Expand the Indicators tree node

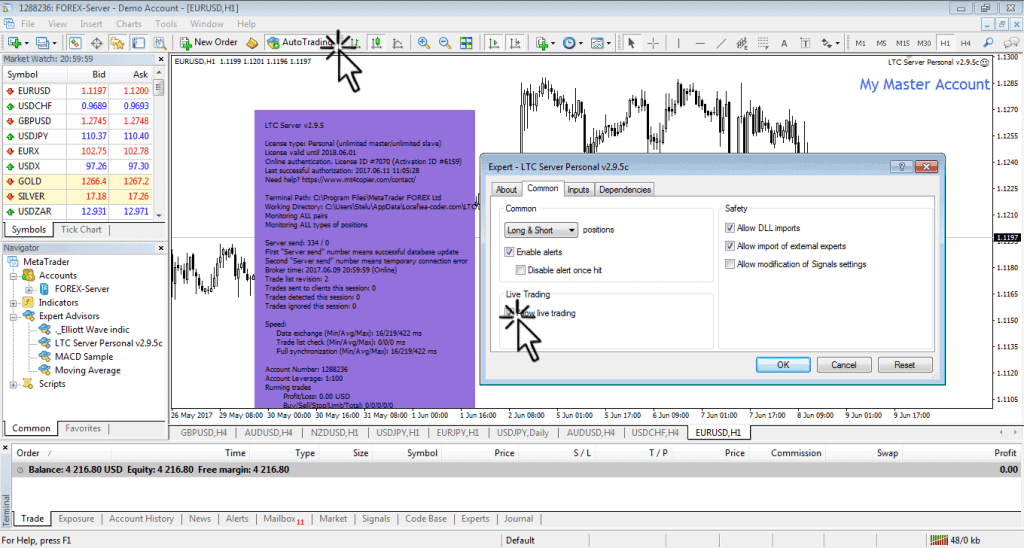point(13,303)
